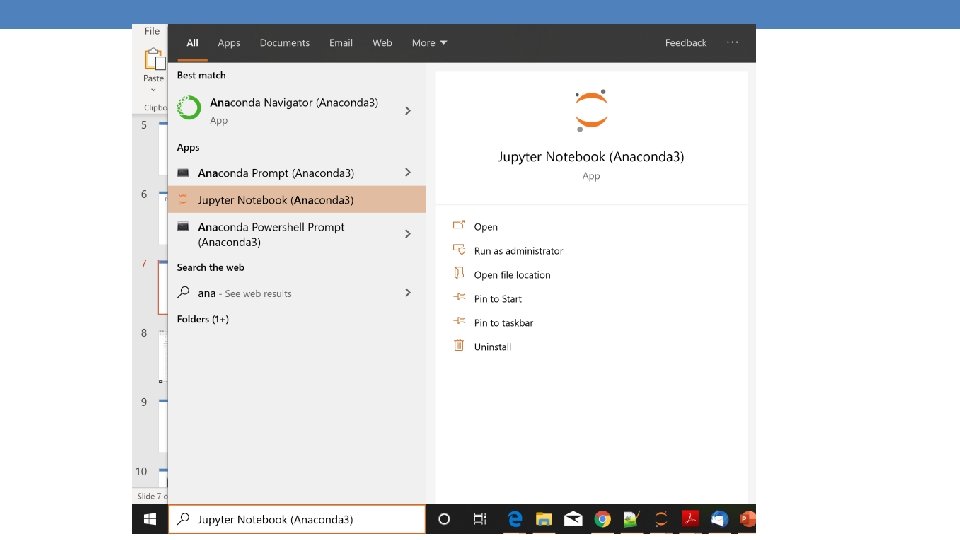The height and width of the screenshot is (540, 960).
Task: Expand Anaconda Navigator result with its arrow
Action: click(x=408, y=111)
